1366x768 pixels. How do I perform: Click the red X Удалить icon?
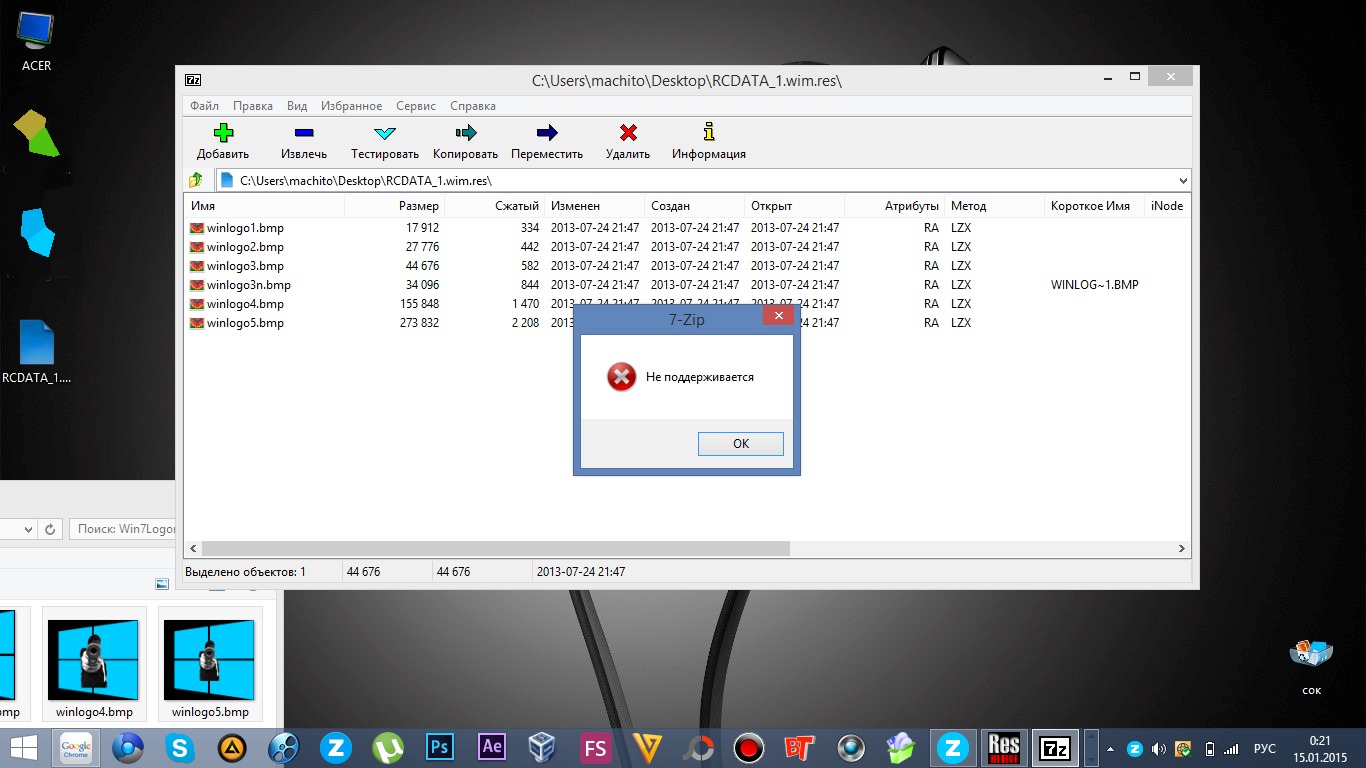click(x=628, y=132)
